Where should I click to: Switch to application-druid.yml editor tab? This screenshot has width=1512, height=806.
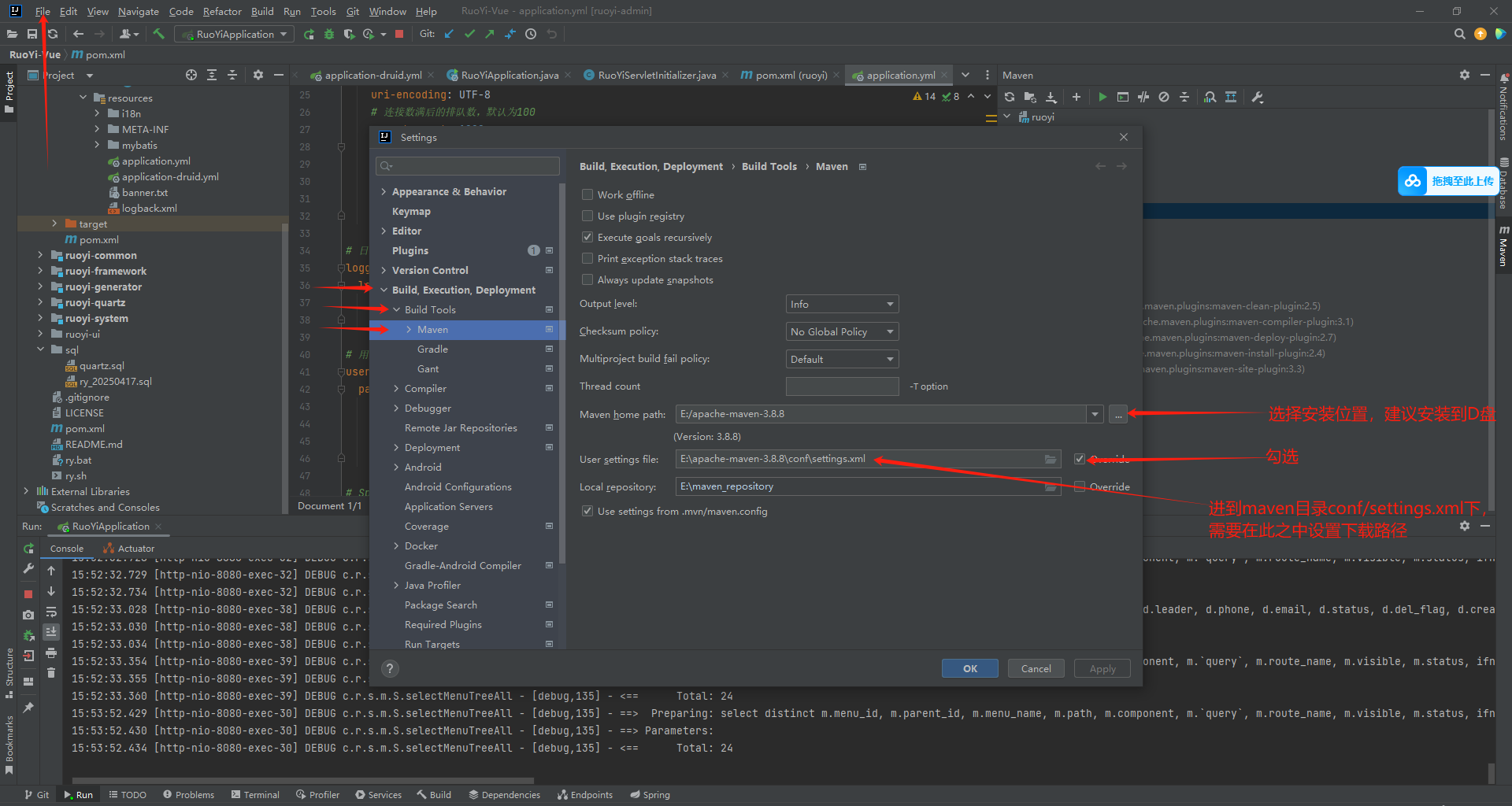(372, 75)
